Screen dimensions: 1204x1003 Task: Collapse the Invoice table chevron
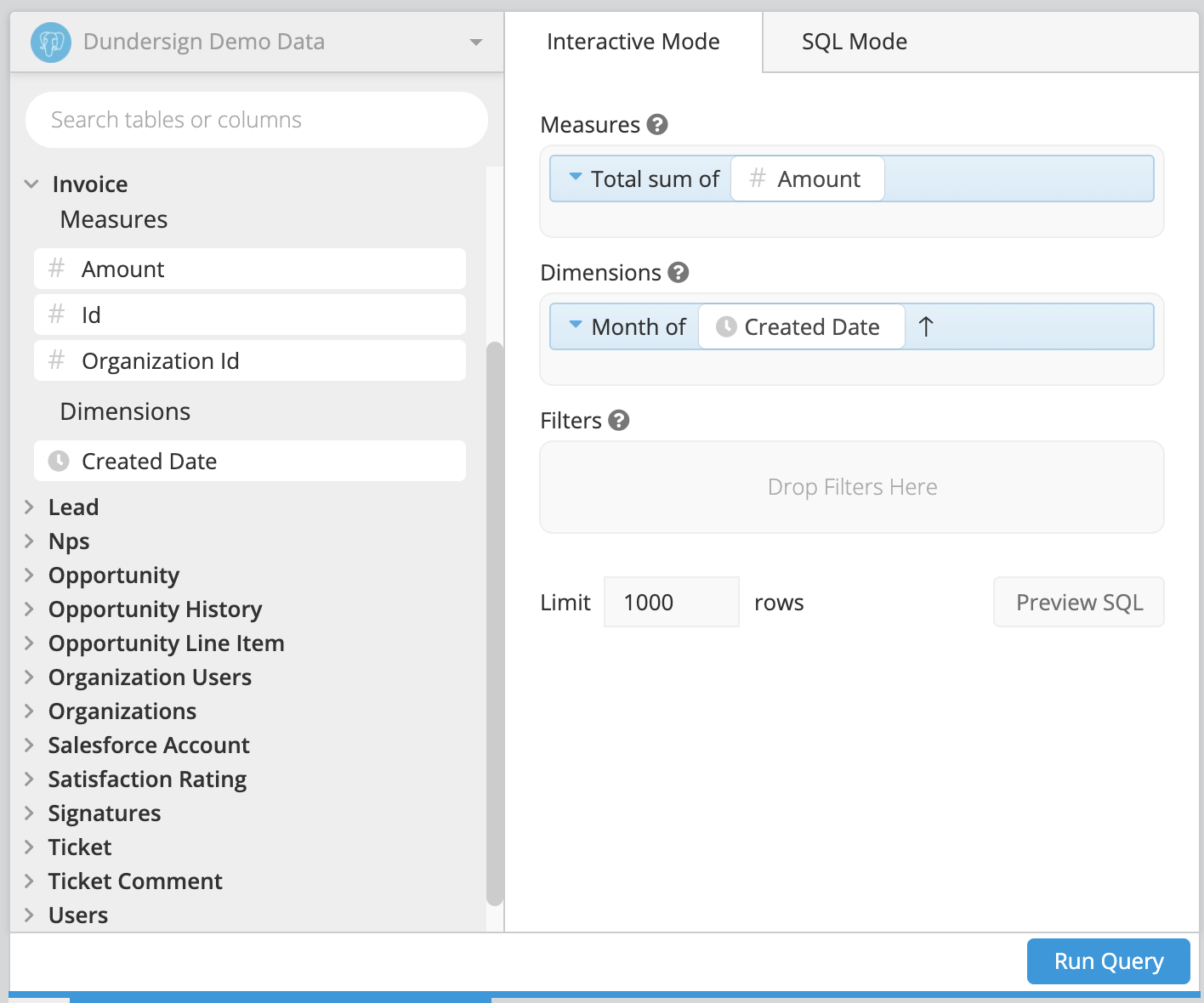(x=31, y=184)
